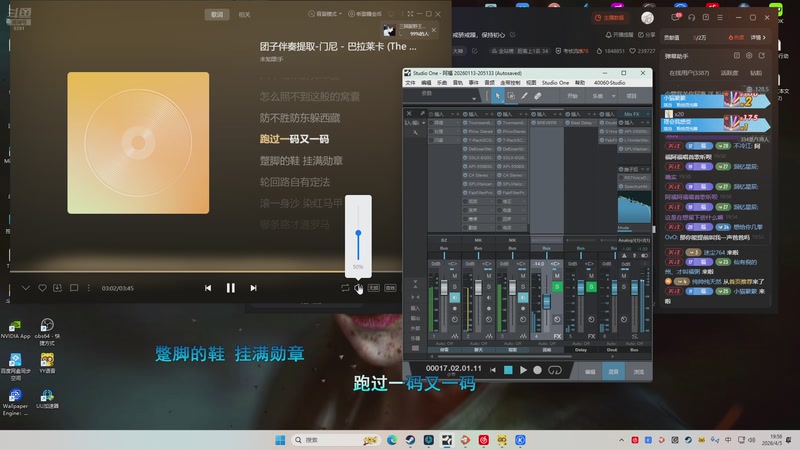Screen dimensions: 800x450
Task: Arm record on mixer channel 2
Action: pos(489,309)
